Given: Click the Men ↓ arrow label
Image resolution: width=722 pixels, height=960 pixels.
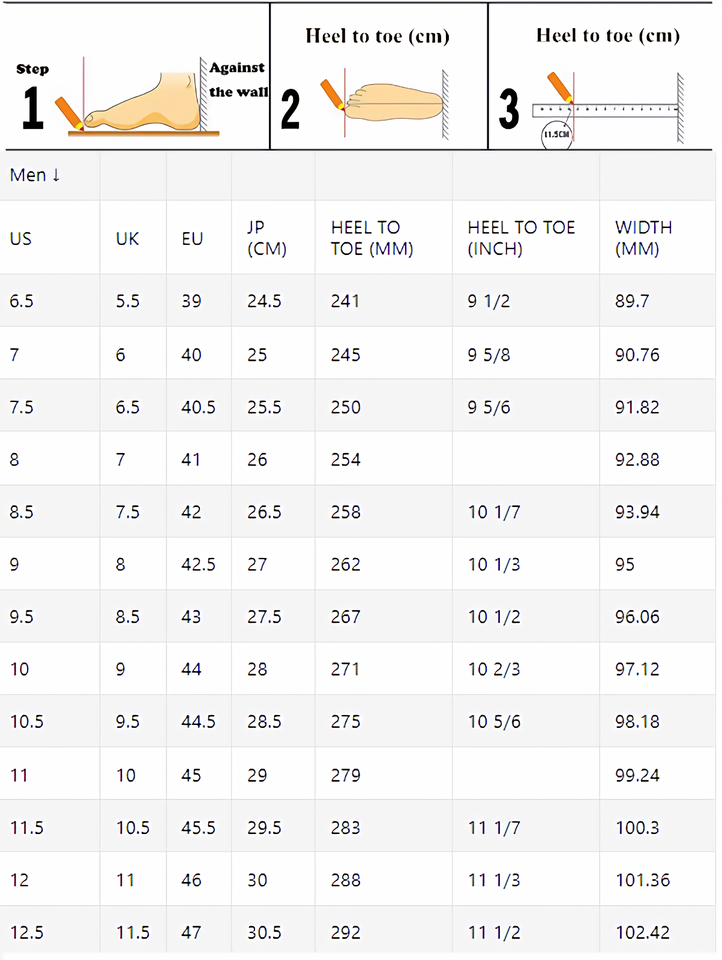Looking at the screenshot, I should pos(35,175).
